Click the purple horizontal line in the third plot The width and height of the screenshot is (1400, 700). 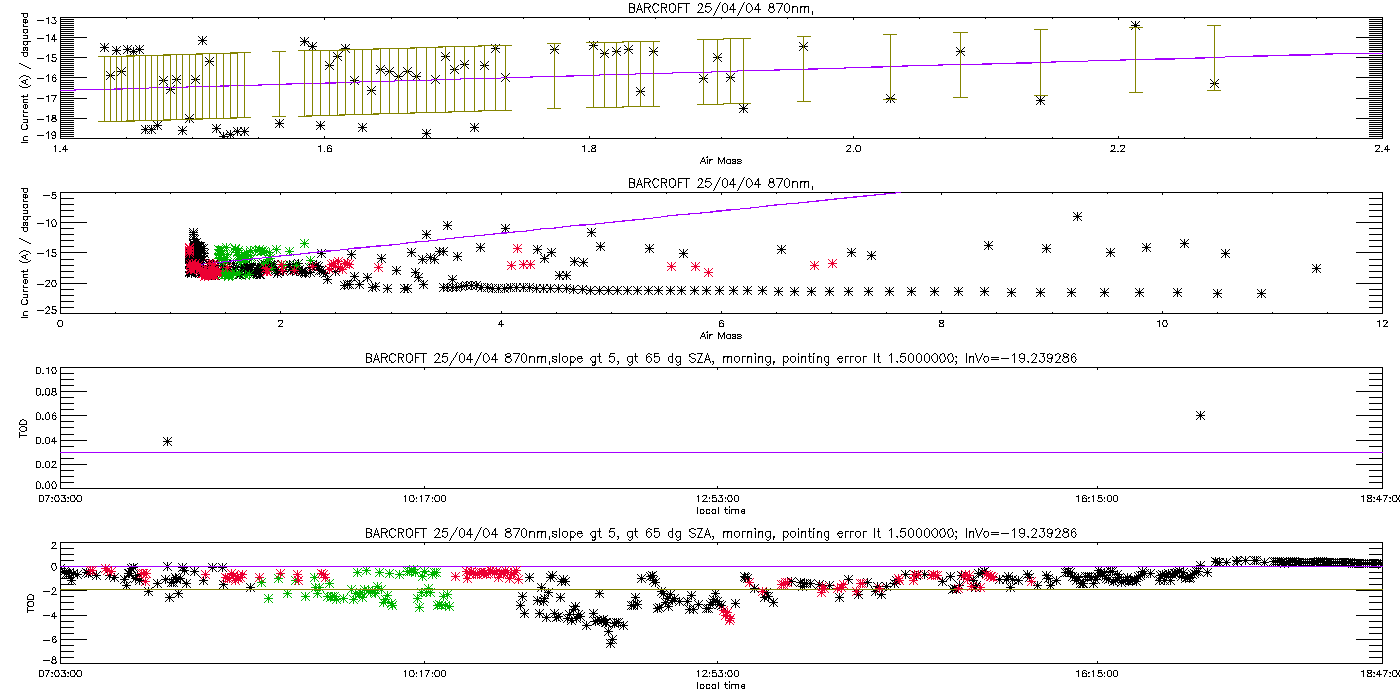700,452
